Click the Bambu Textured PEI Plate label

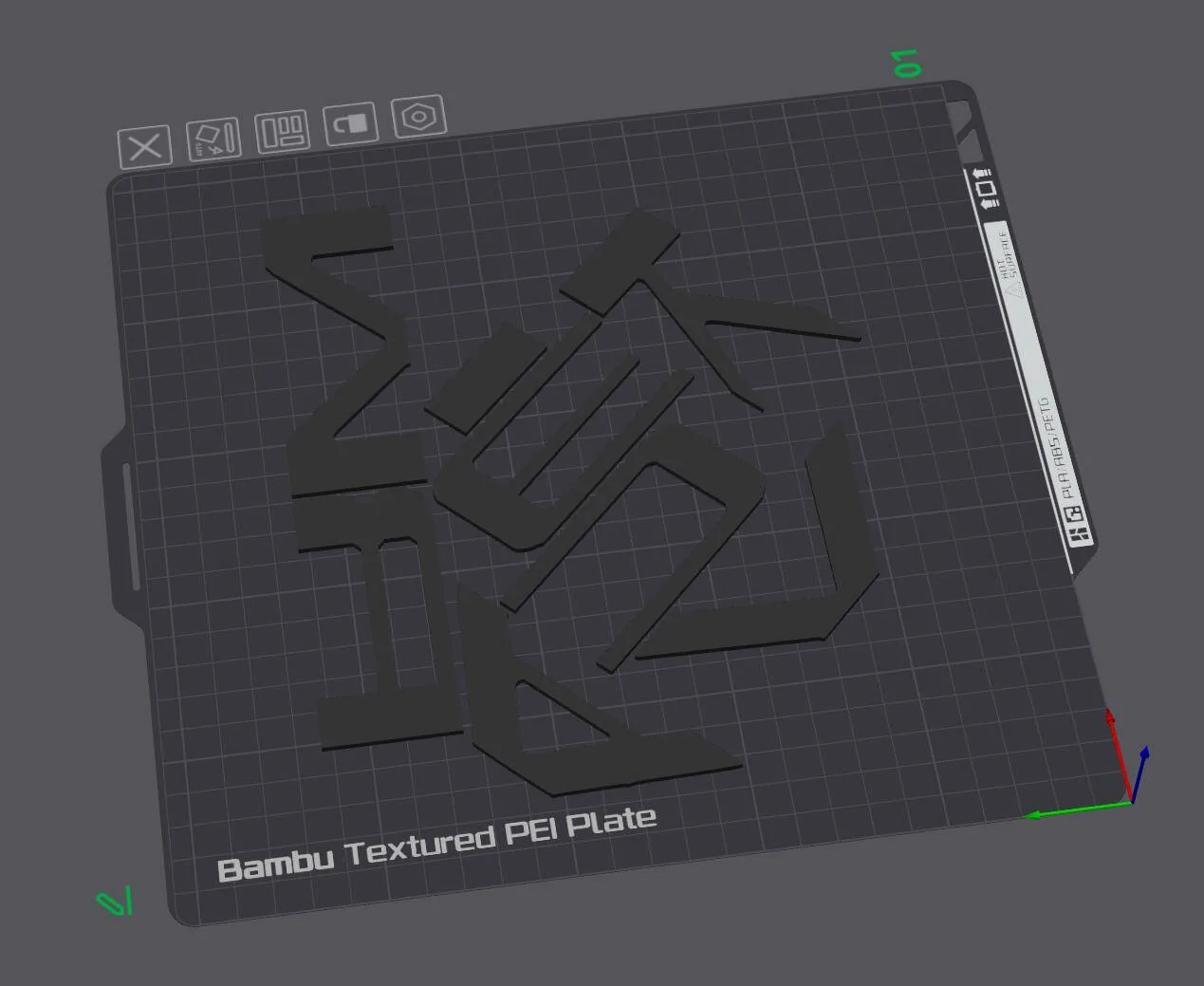[437, 844]
